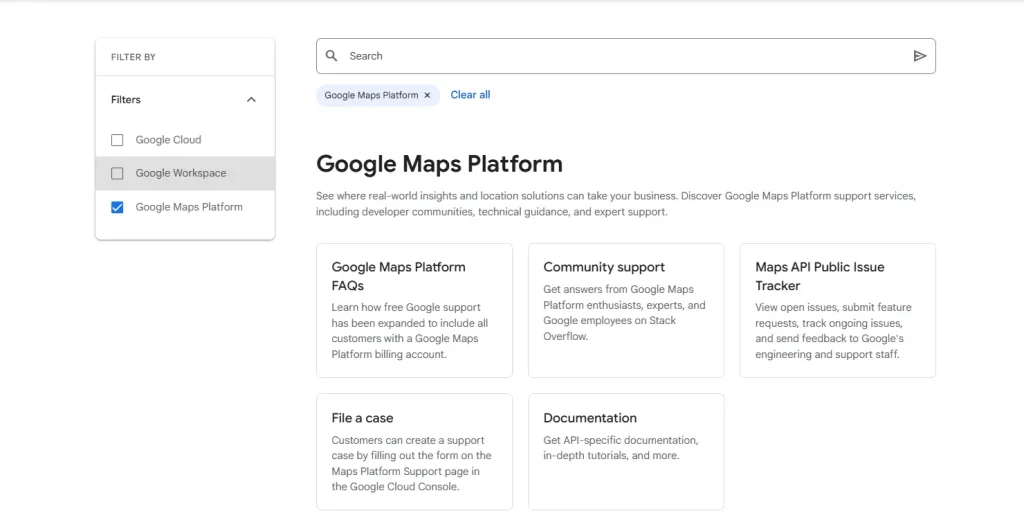The image size is (1024, 529).
Task: Click the Clear all link
Action: click(470, 95)
